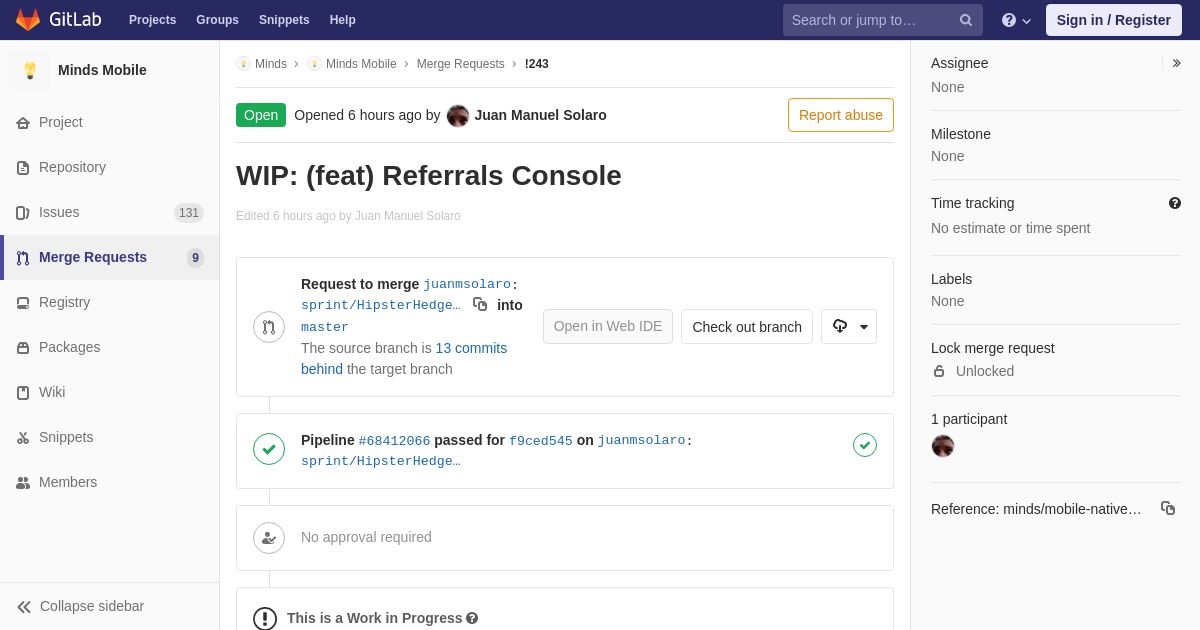Copy the merge request reference

tap(1168, 508)
